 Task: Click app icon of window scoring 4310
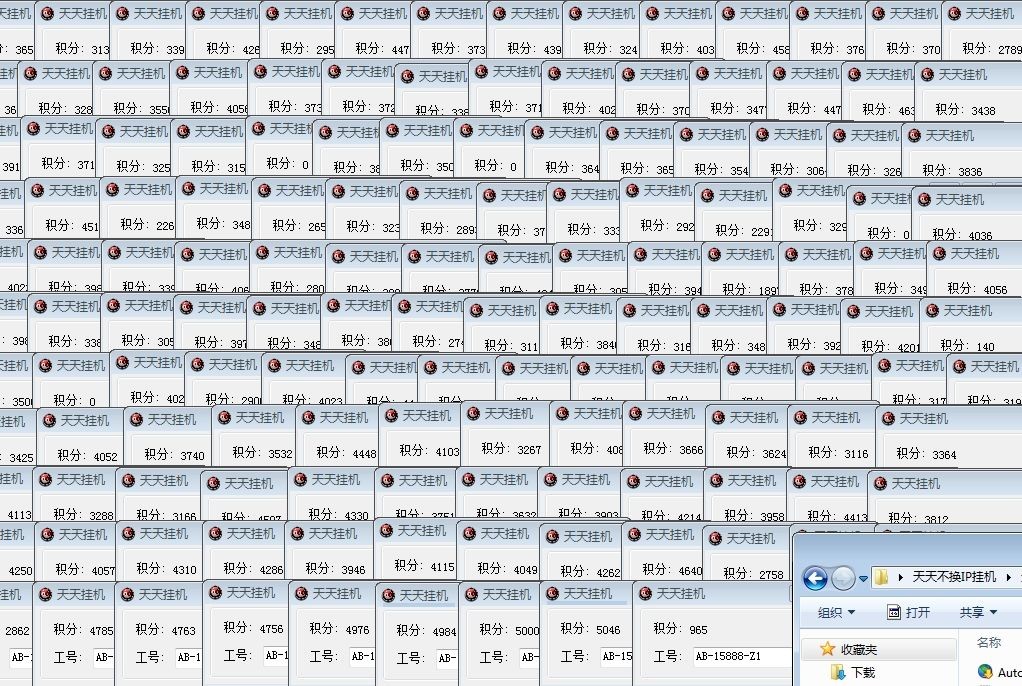click(128, 533)
